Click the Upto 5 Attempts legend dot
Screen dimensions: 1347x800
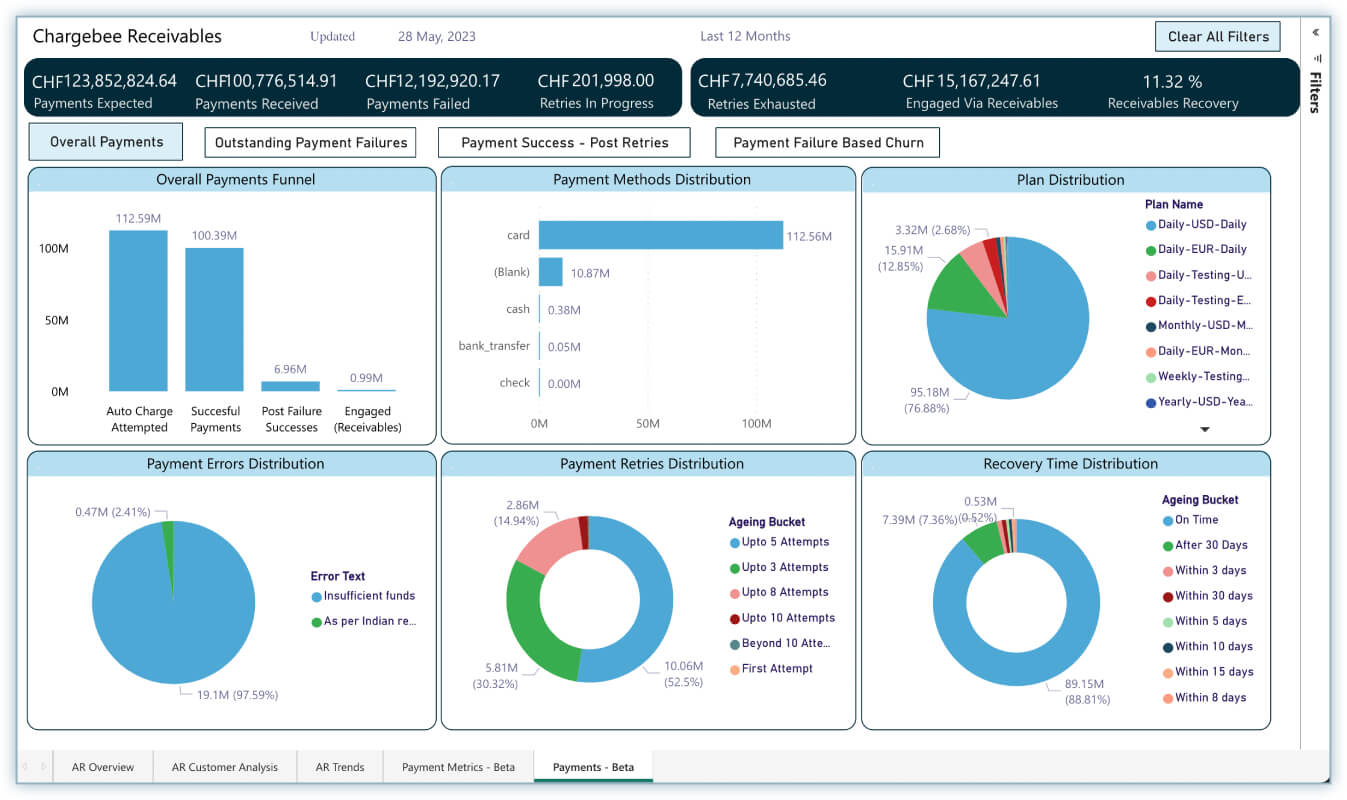point(734,542)
